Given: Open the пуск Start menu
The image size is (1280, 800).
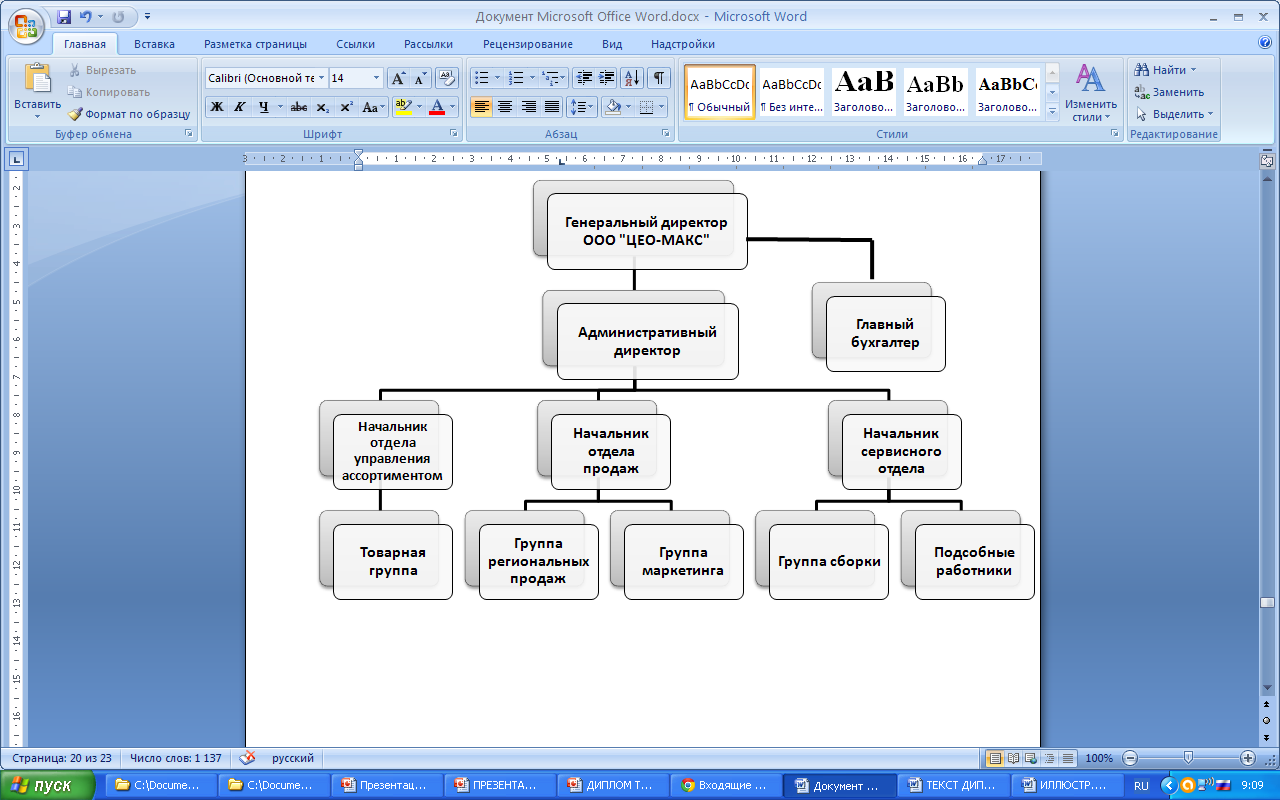Looking at the screenshot, I should click(x=48, y=785).
